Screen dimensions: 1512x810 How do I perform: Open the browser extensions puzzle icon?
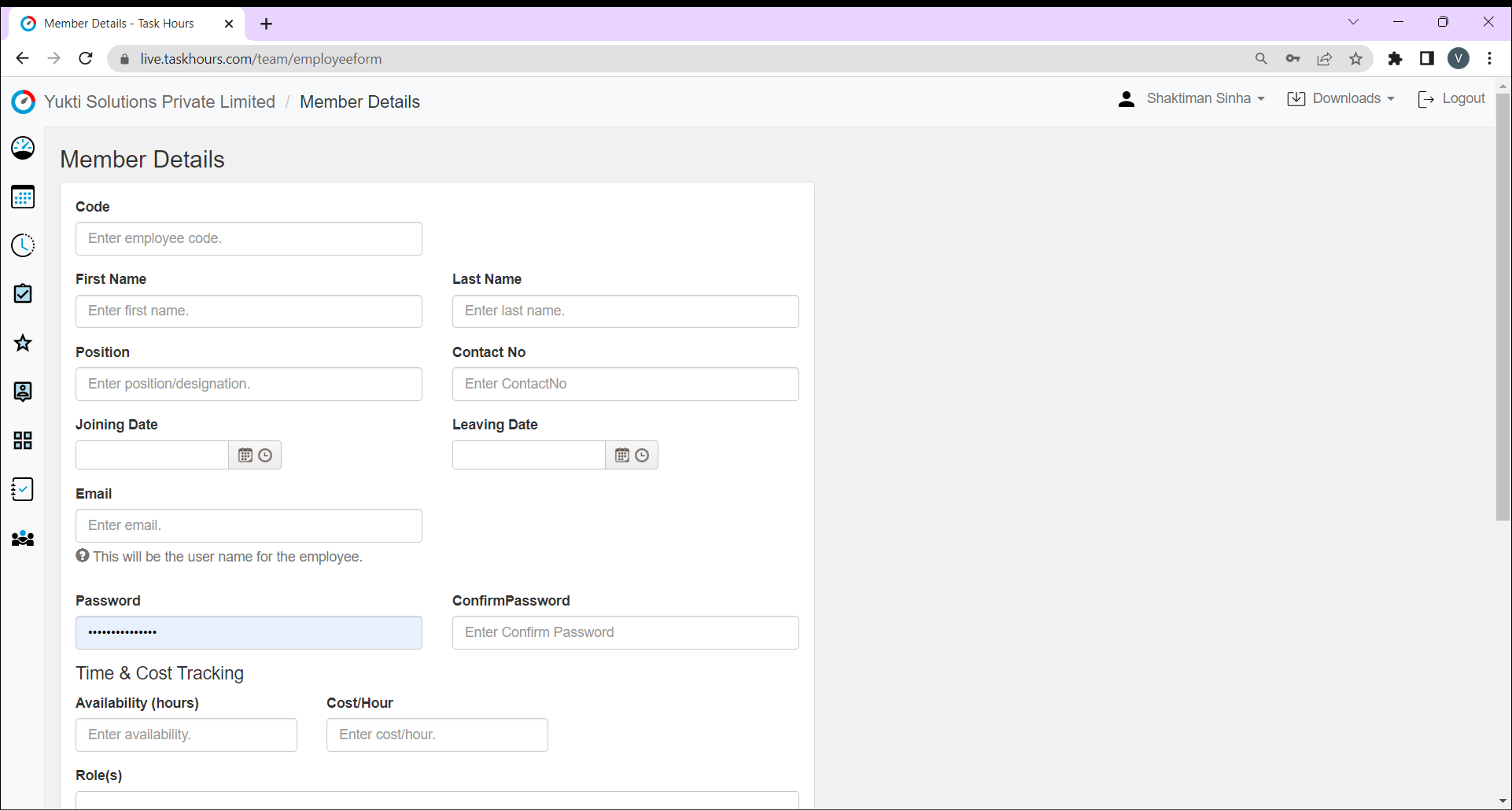(x=1395, y=58)
